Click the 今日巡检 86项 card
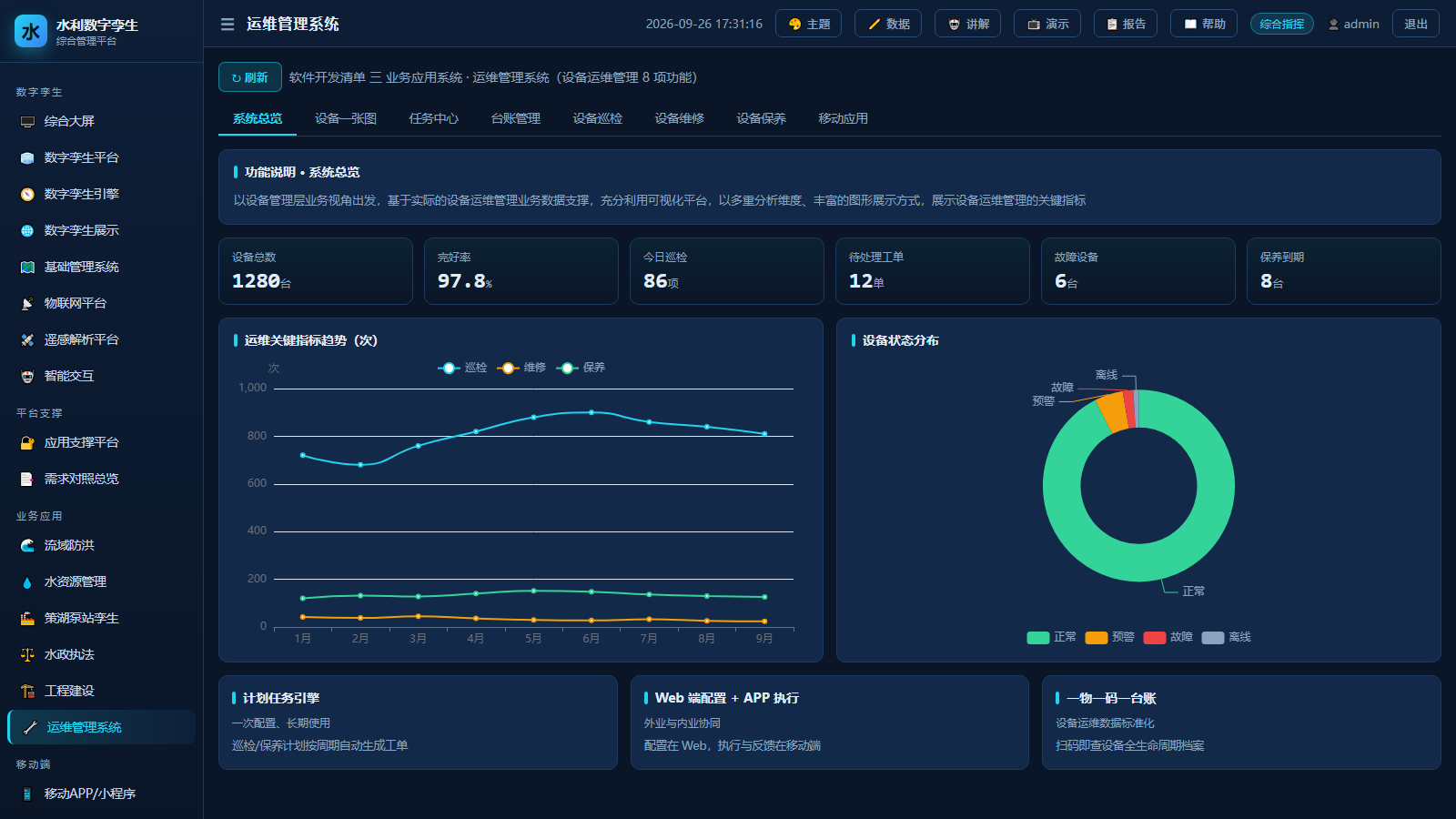The height and width of the screenshot is (819, 1456). click(727, 271)
